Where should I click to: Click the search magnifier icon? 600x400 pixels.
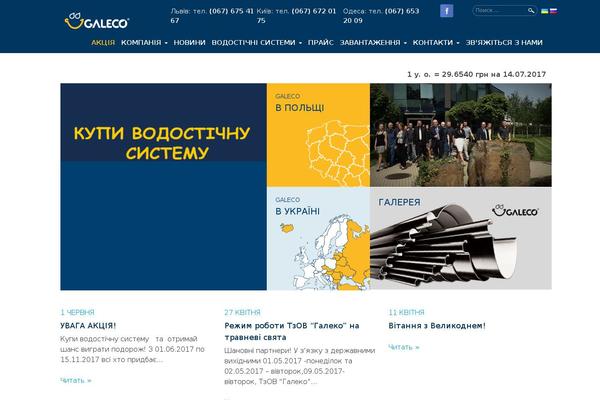click(531, 11)
